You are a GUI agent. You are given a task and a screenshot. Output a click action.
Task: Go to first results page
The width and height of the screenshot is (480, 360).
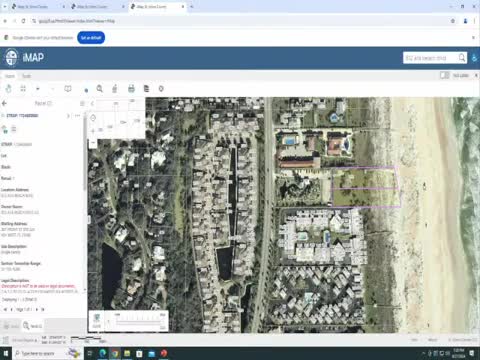click(5, 309)
